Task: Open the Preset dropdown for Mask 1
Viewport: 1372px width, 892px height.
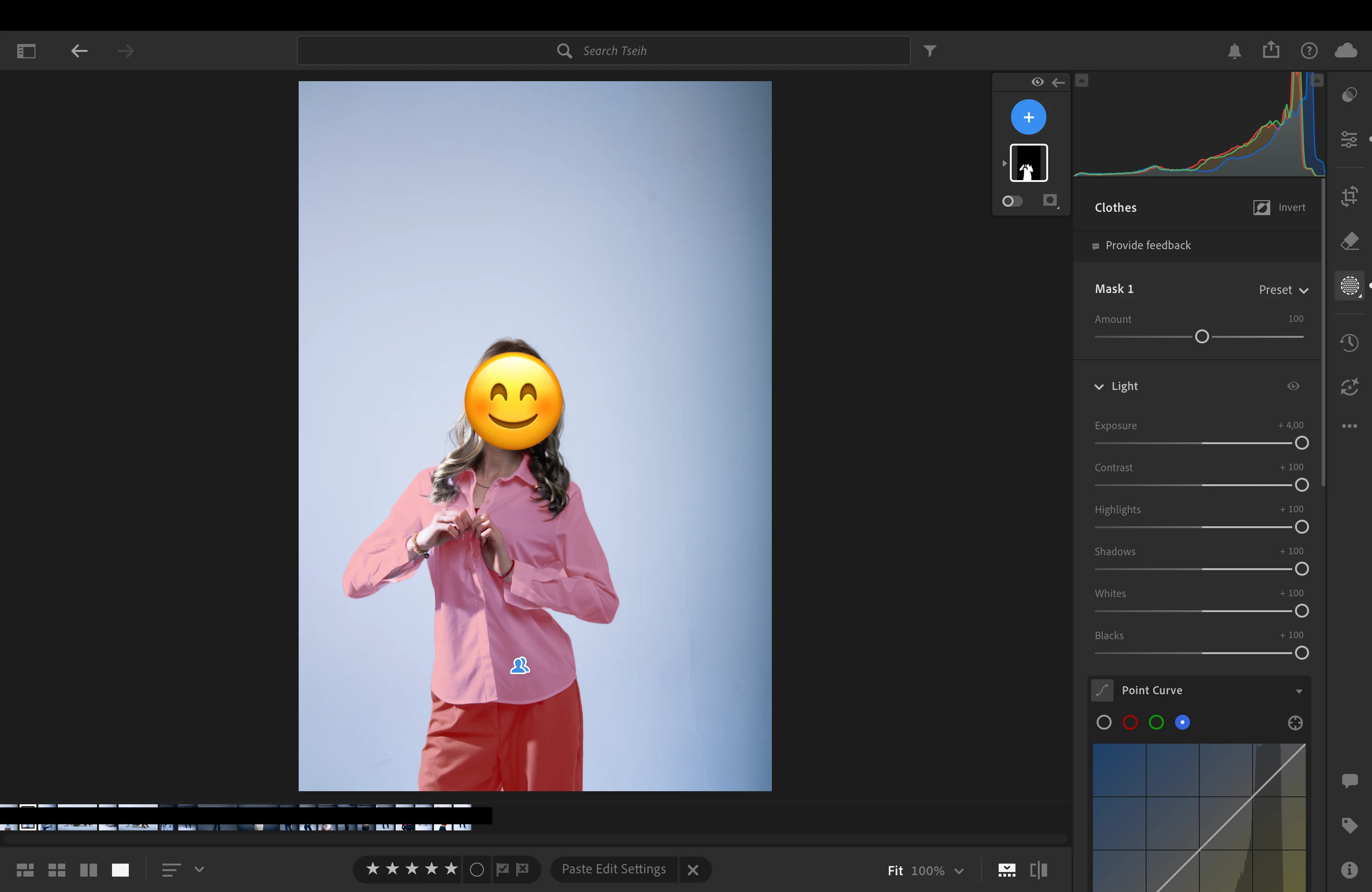Action: pos(1283,290)
